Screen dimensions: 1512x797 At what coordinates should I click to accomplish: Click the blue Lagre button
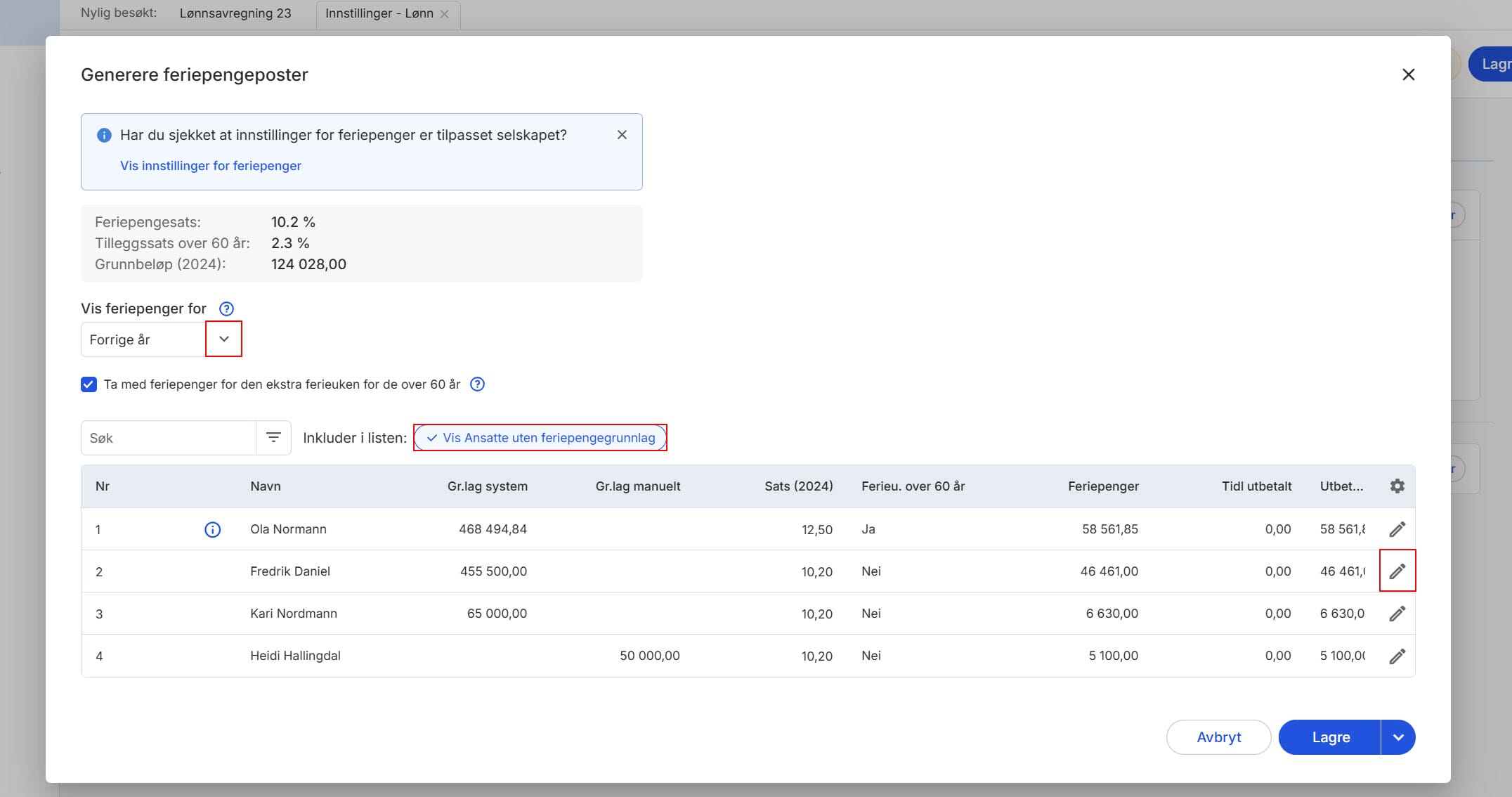(1330, 737)
